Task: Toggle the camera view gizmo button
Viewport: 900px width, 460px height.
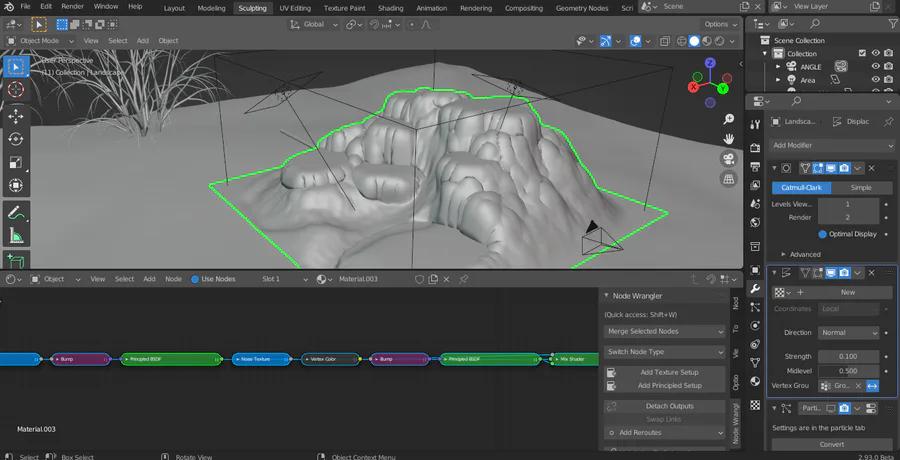Action: (x=728, y=159)
